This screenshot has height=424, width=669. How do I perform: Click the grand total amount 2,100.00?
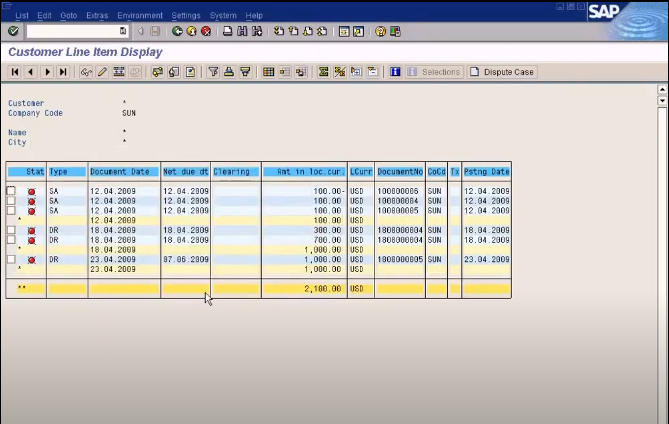(323, 289)
